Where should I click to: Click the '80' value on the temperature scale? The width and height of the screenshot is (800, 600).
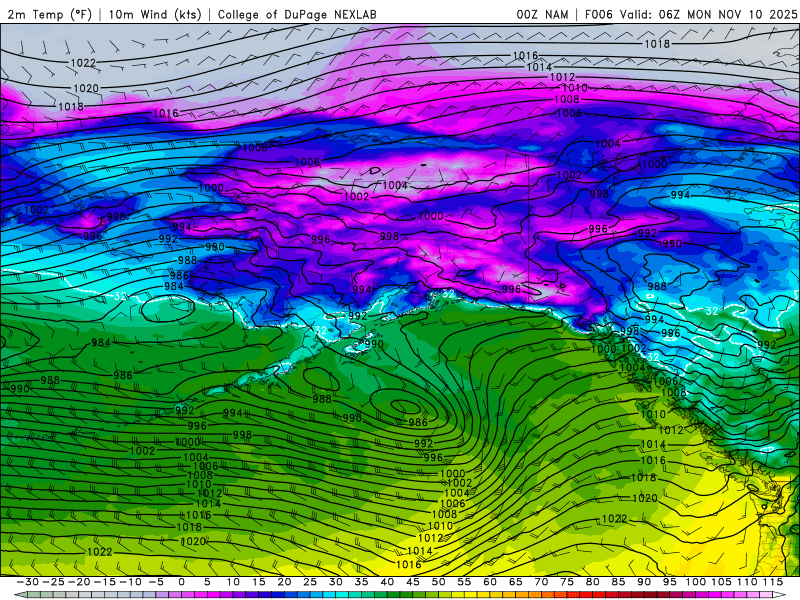click(592, 582)
